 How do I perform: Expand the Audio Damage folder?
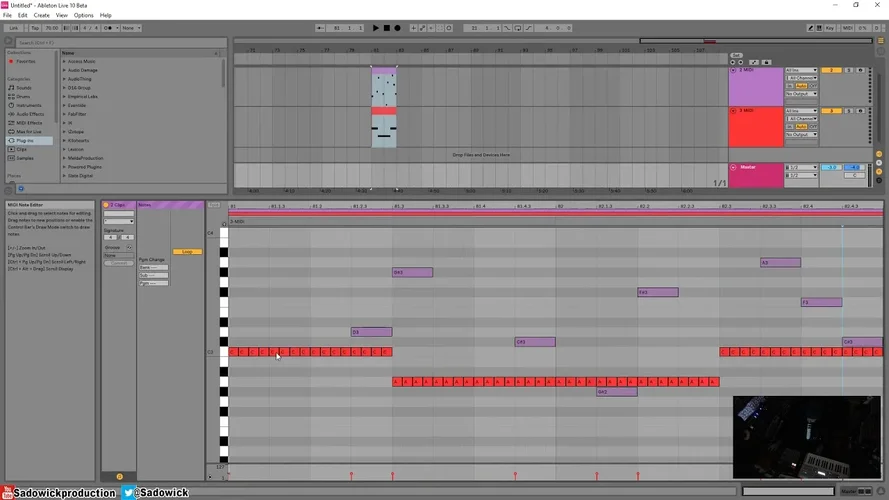(x=64, y=70)
